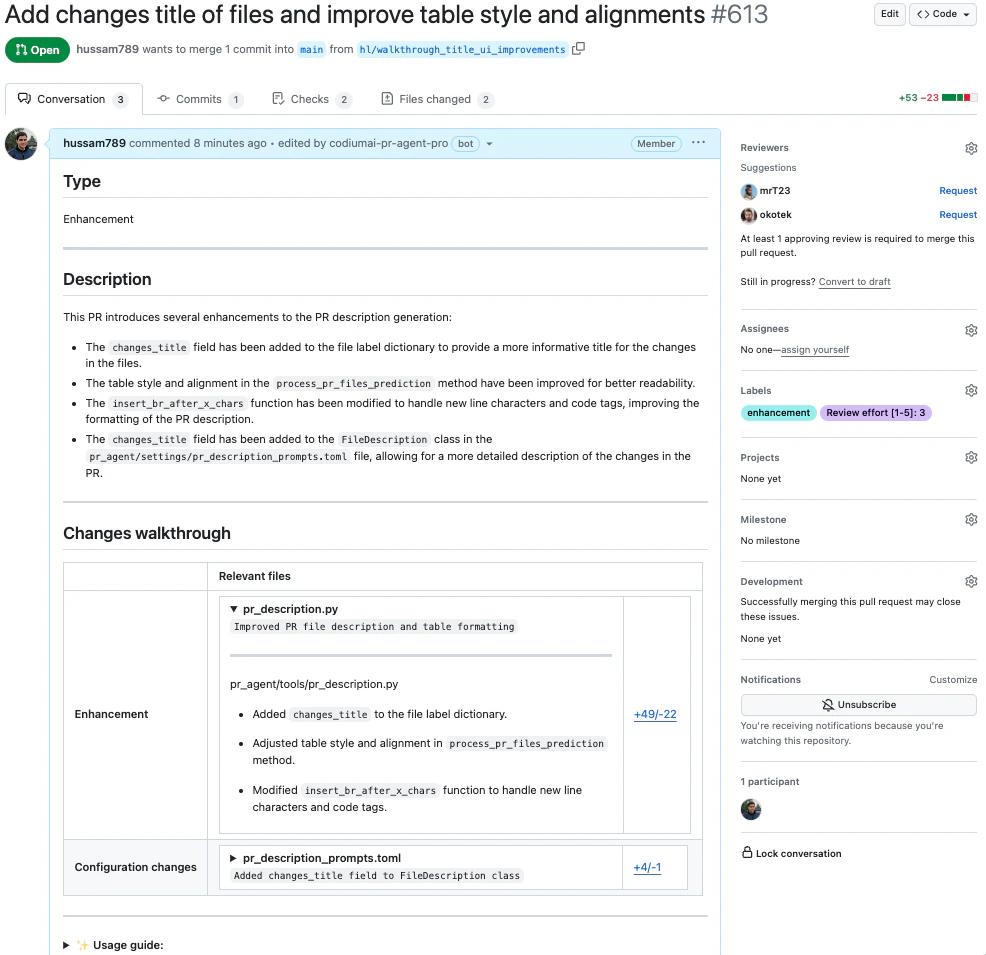This screenshot has width=986, height=955.
Task: Click okotek's reviewer avatar
Action: pyautogui.click(x=748, y=215)
